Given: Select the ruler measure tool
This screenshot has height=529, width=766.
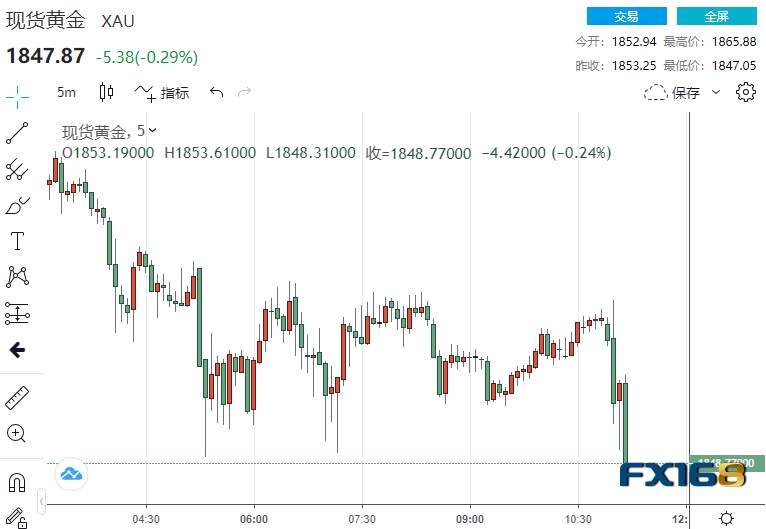Looking at the screenshot, I should [17, 398].
